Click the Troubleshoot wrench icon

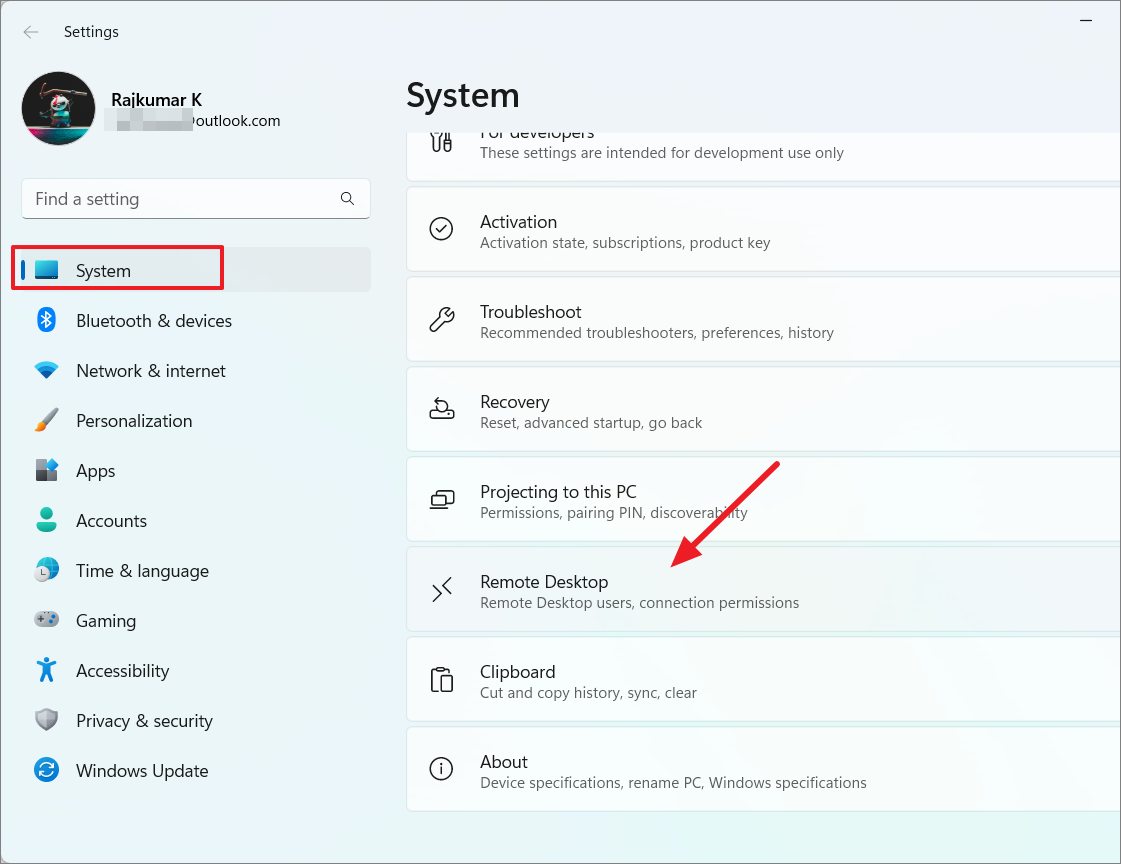coord(441,319)
